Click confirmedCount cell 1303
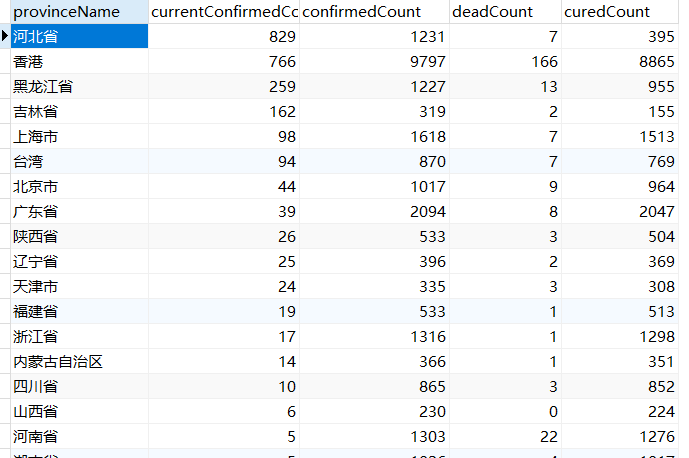 374,437
